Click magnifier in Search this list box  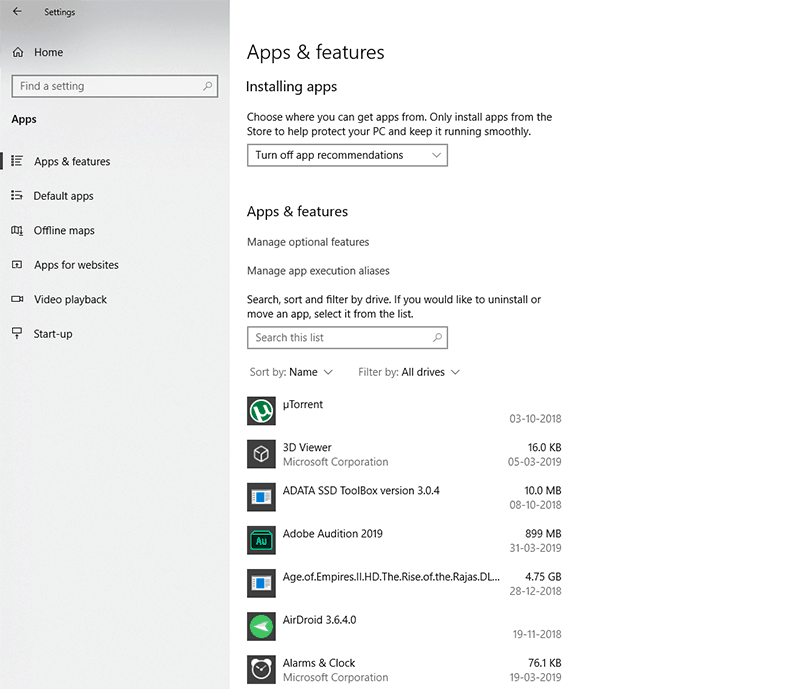(x=437, y=337)
